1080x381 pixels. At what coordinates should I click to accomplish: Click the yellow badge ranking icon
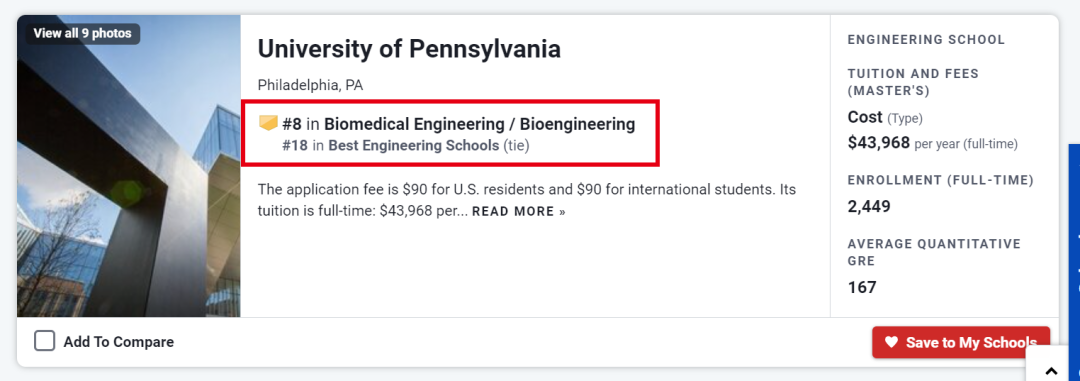tap(268, 124)
